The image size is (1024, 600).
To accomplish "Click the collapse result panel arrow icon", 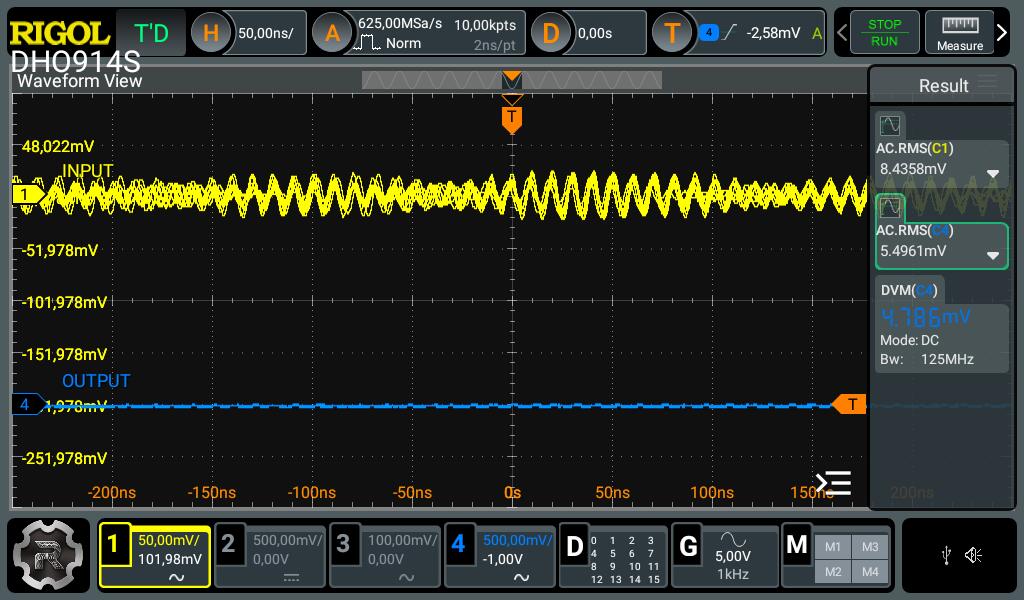I will (833, 483).
